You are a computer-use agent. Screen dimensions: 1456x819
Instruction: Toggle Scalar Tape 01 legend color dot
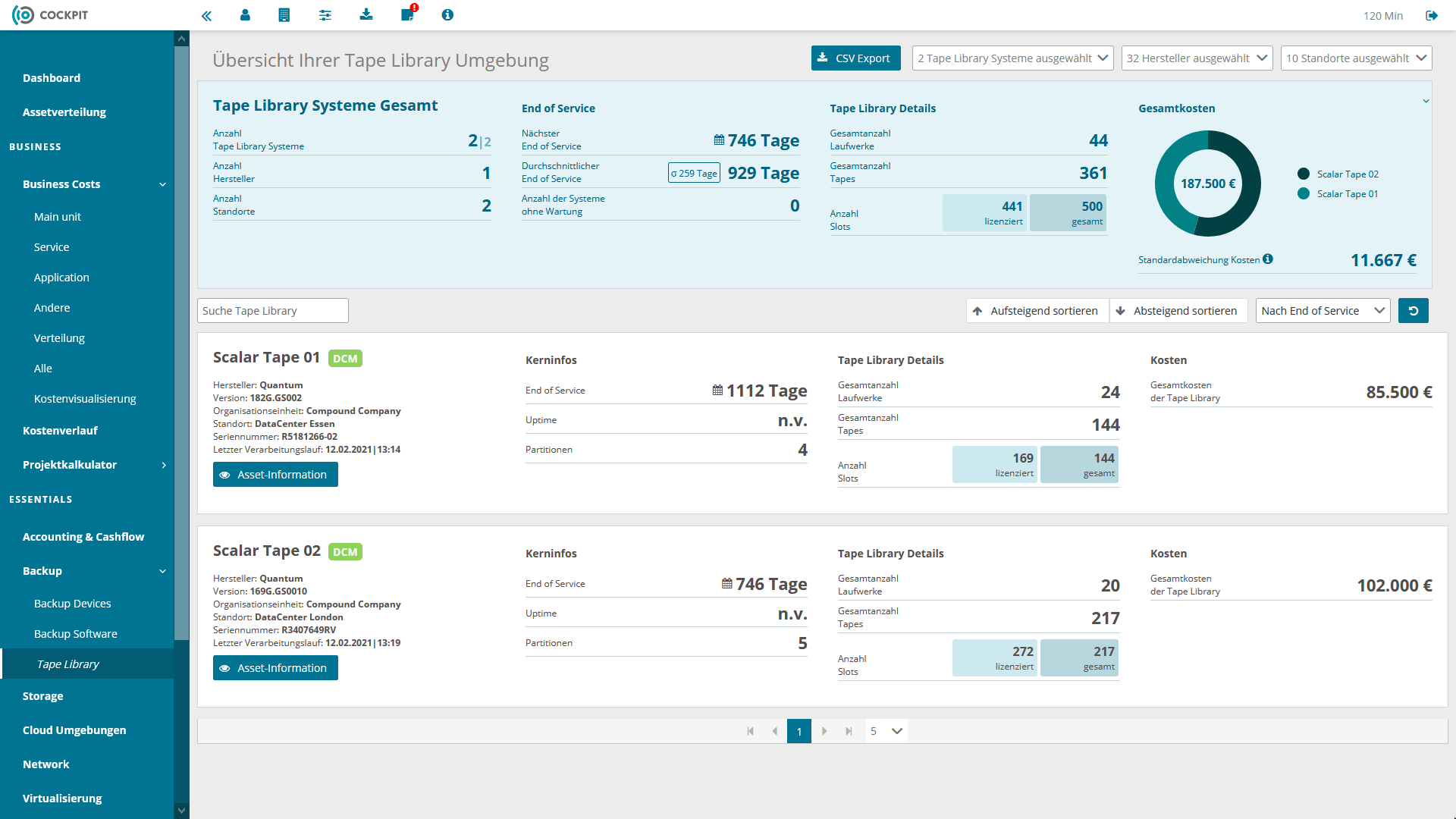pos(1304,193)
